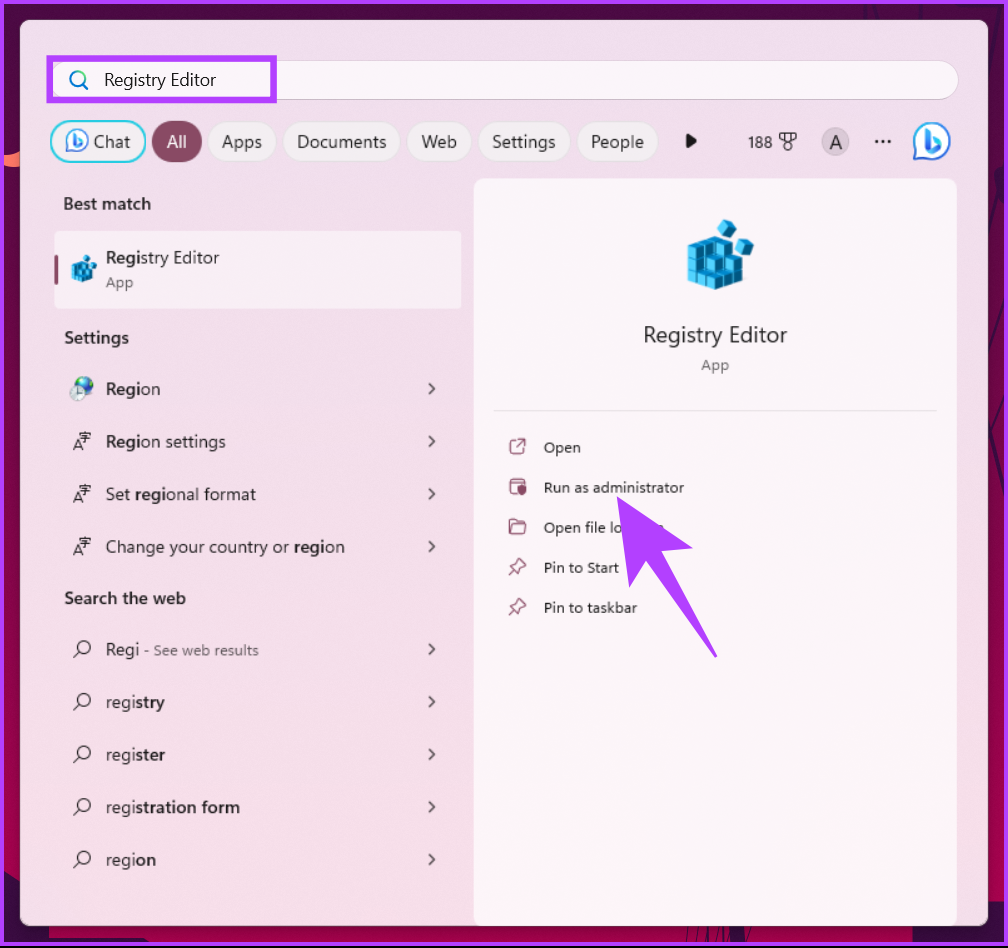The height and width of the screenshot is (948, 1008).
Task: Show more filters with the play arrow
Action: coord(690,141)
